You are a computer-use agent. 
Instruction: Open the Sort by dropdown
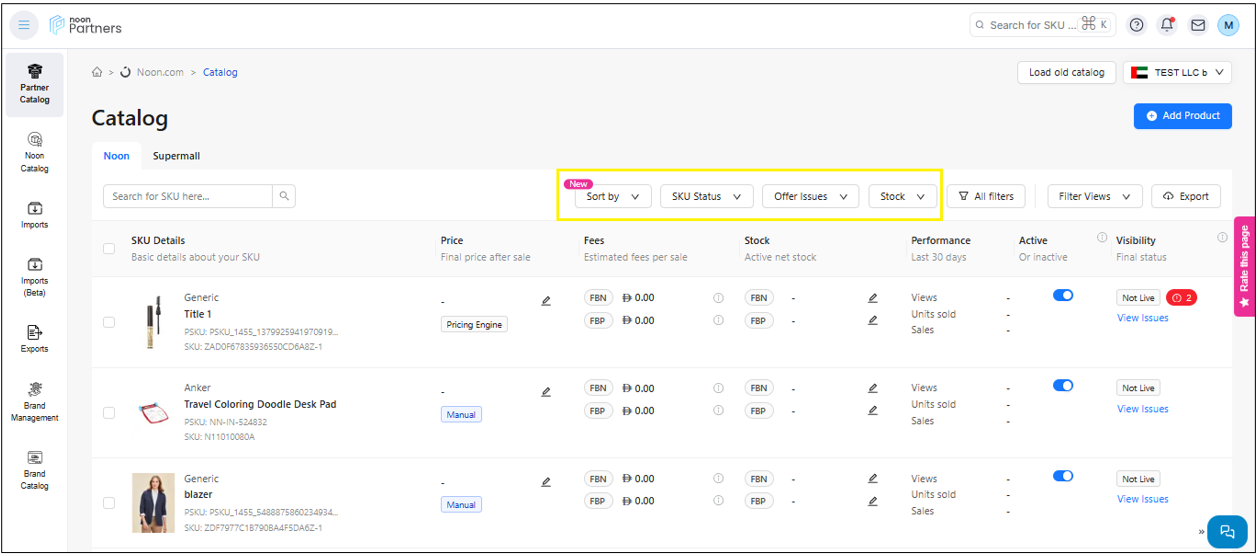click(613, 197)
